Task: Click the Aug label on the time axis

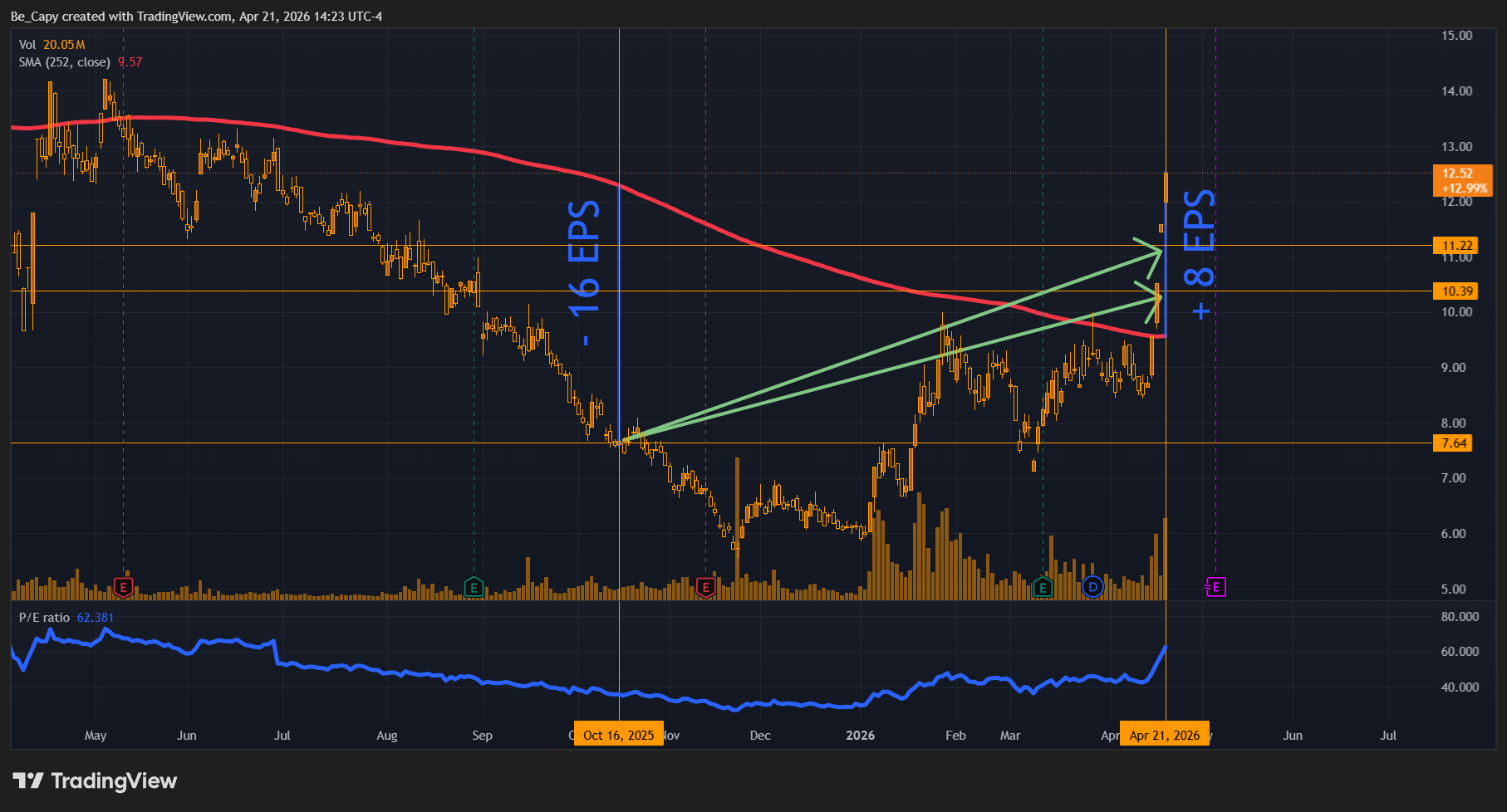Action: pos(387,736)
